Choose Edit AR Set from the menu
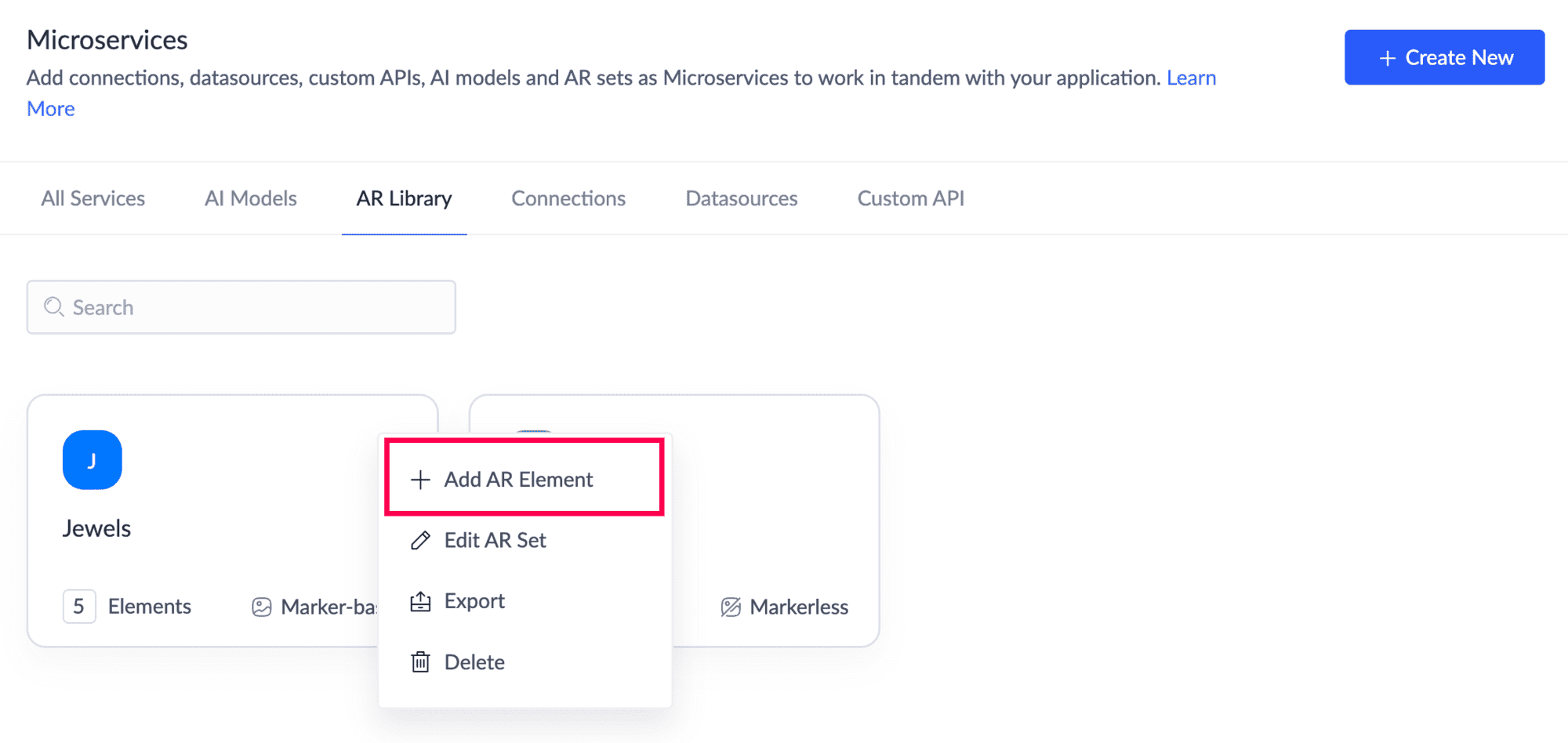Viewport: 1568px width, 743px height. click(x=495, y=540)
